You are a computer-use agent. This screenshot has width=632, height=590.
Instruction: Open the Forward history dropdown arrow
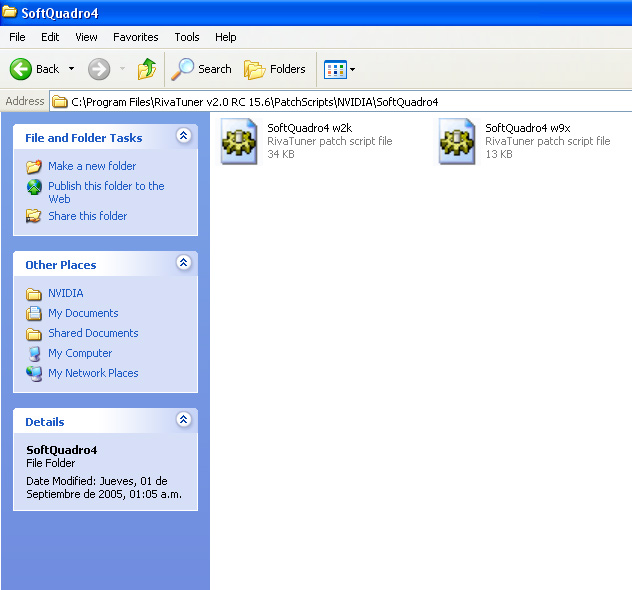(122, 69)
